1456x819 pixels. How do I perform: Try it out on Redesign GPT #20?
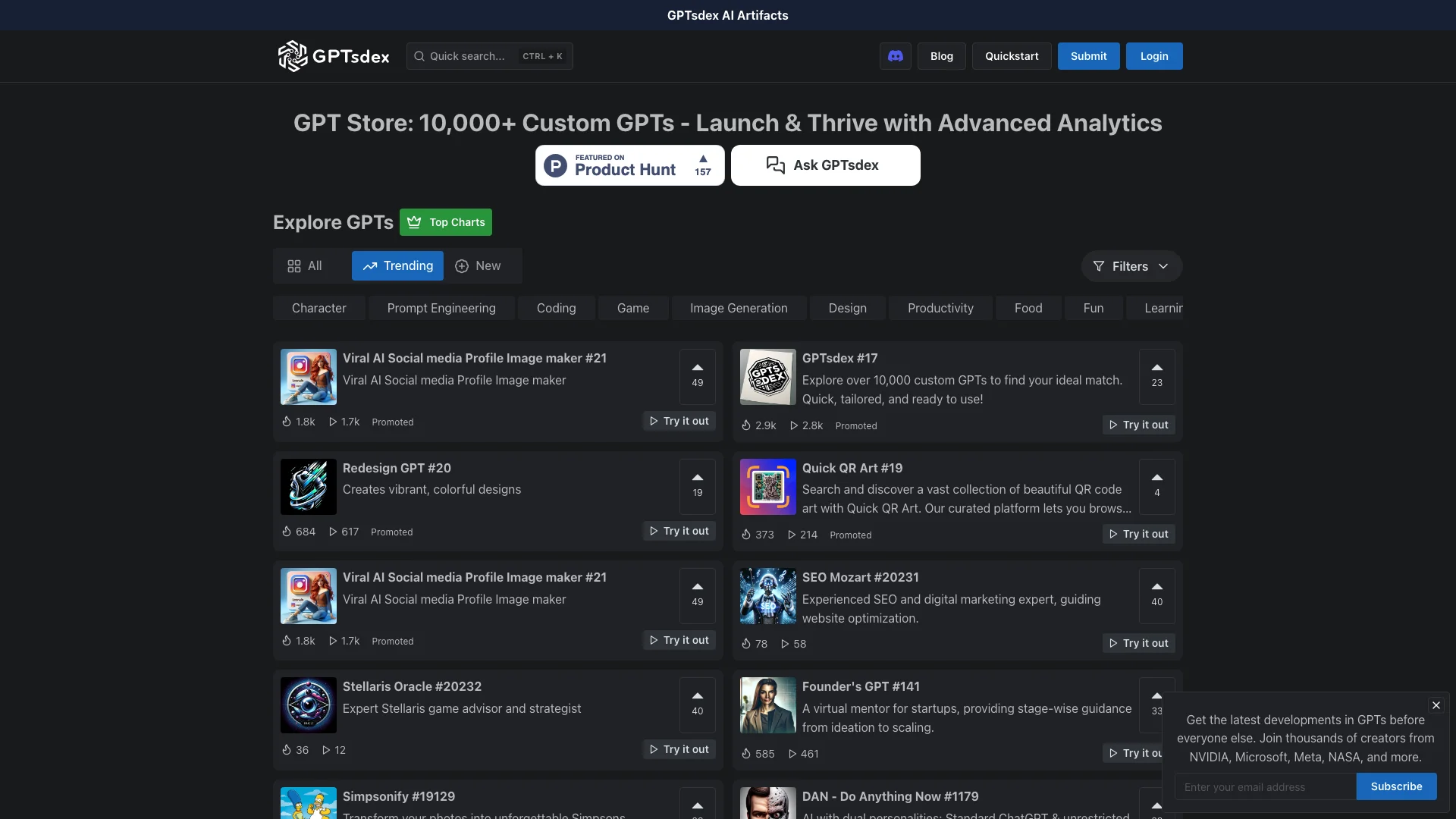click(x=679, y=531)
